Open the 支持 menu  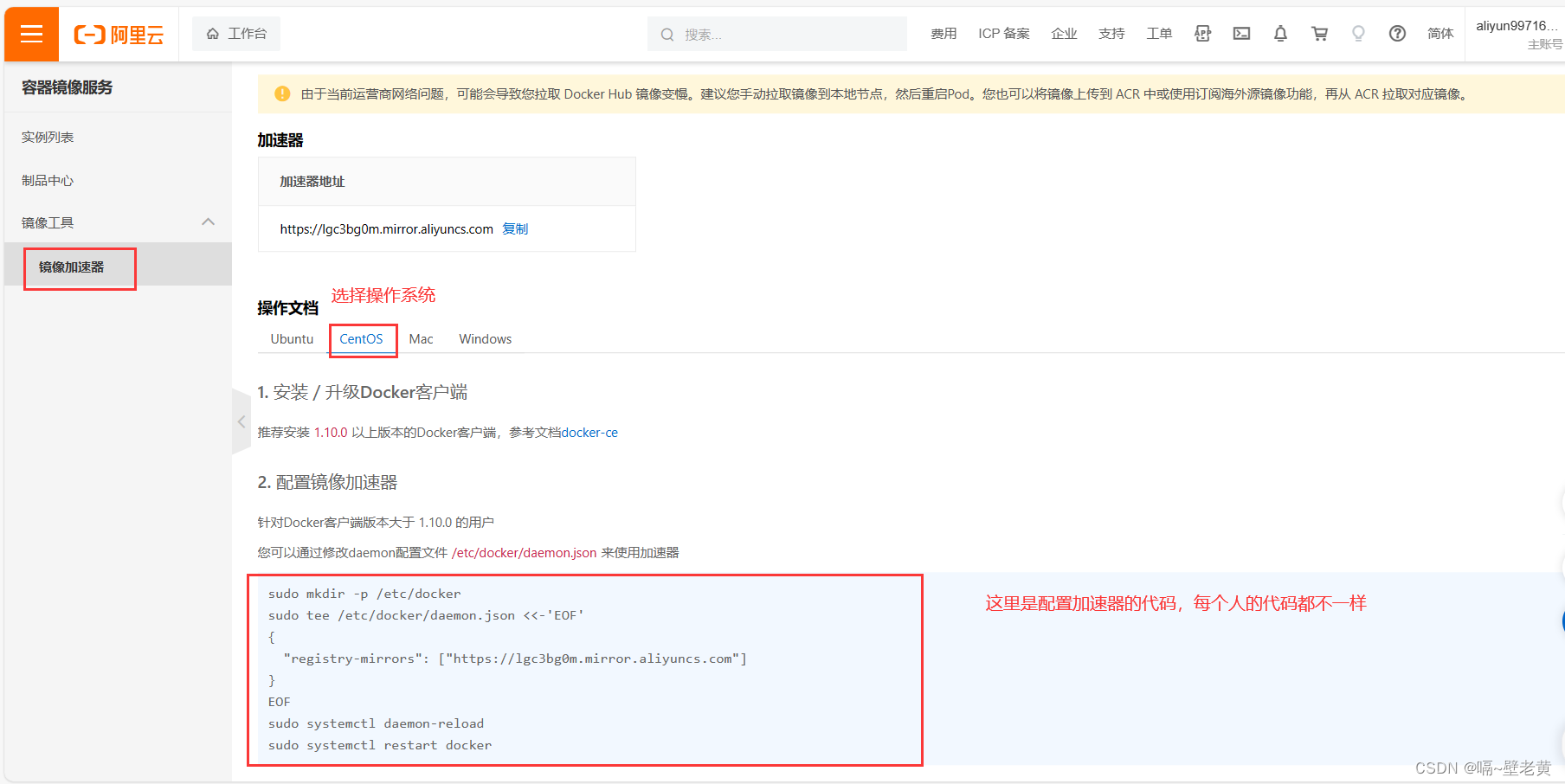point(1111,34)
